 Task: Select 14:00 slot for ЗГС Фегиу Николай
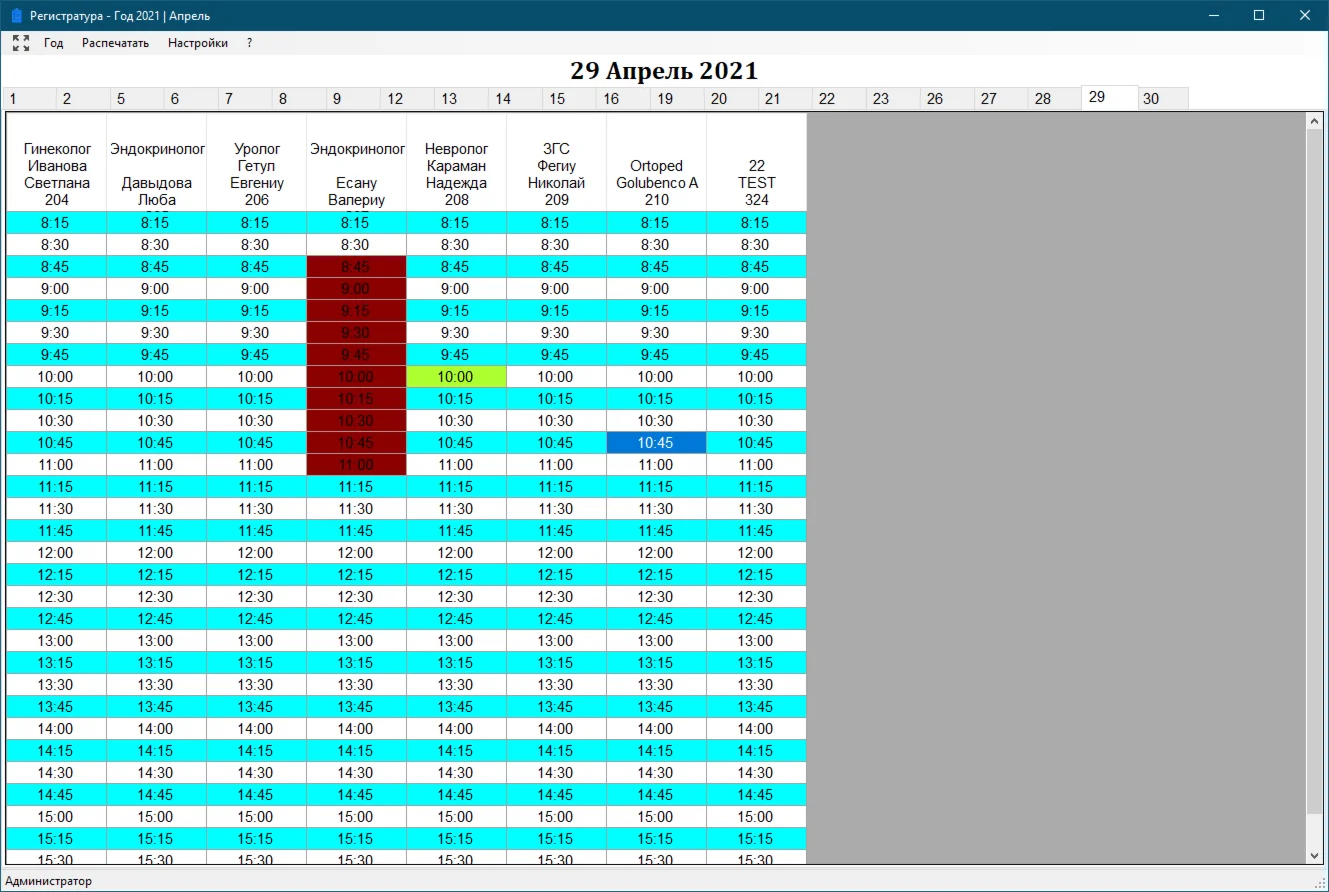557,729
